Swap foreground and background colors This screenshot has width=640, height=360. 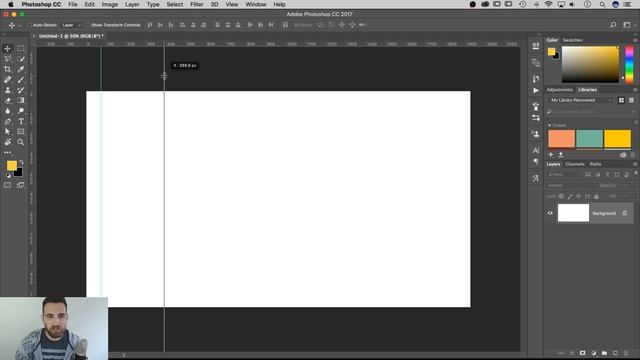click(21, 162)
